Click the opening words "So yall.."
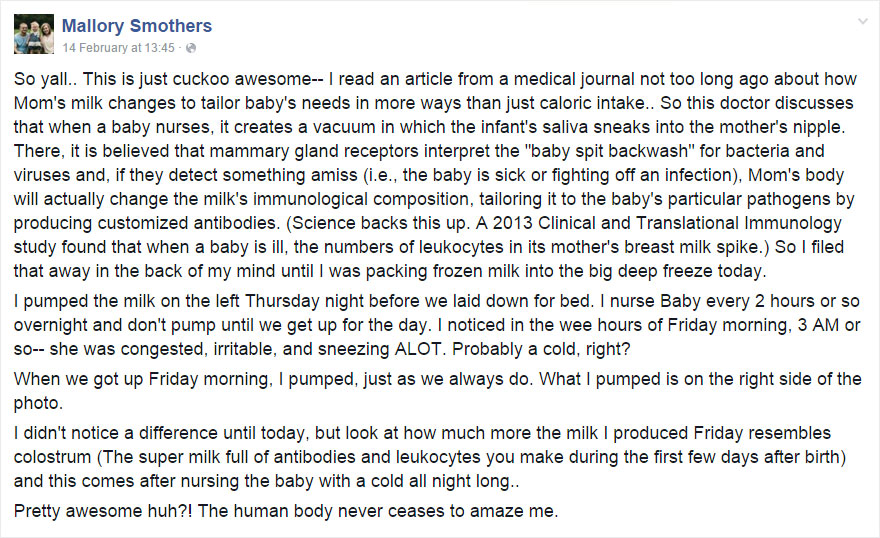880x538 pixels. (x=44, y=78)
